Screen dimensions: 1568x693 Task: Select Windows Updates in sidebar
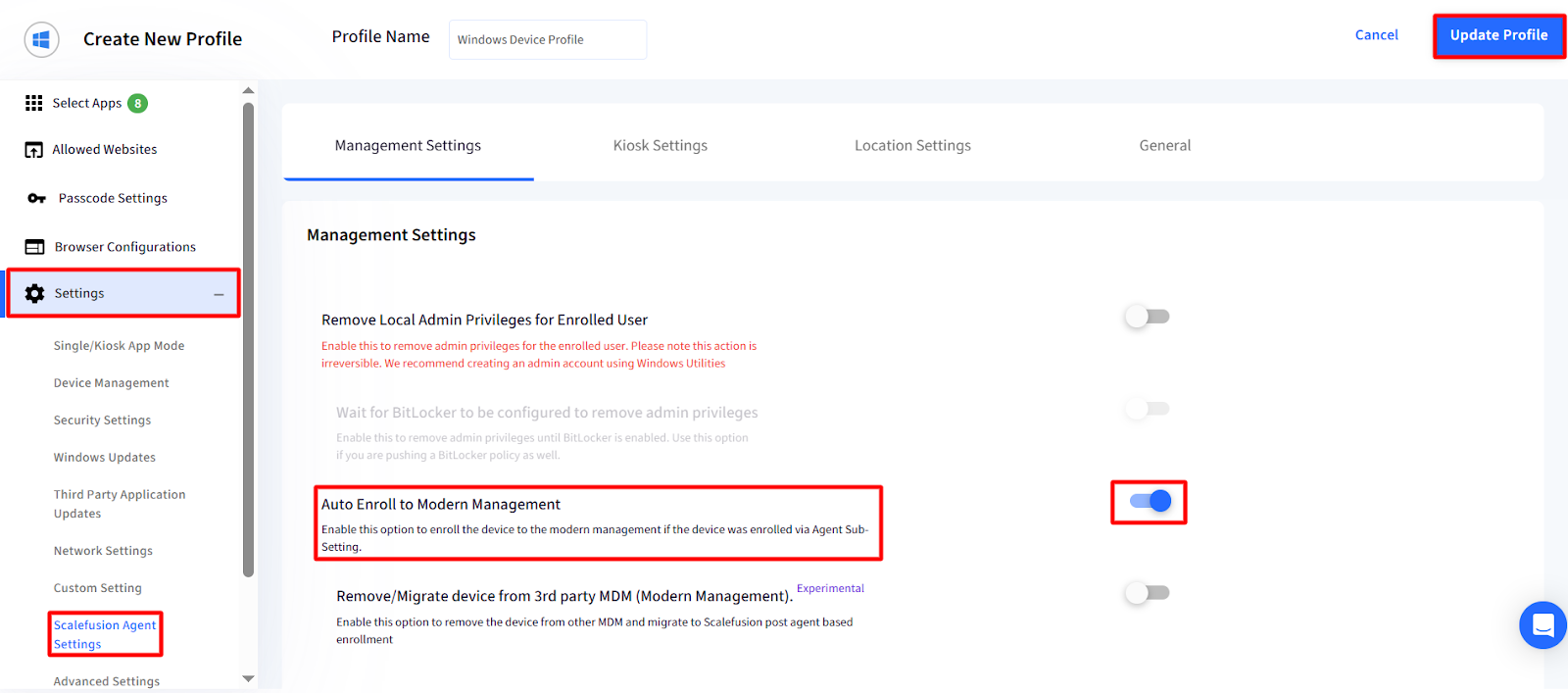click(104, 458)
